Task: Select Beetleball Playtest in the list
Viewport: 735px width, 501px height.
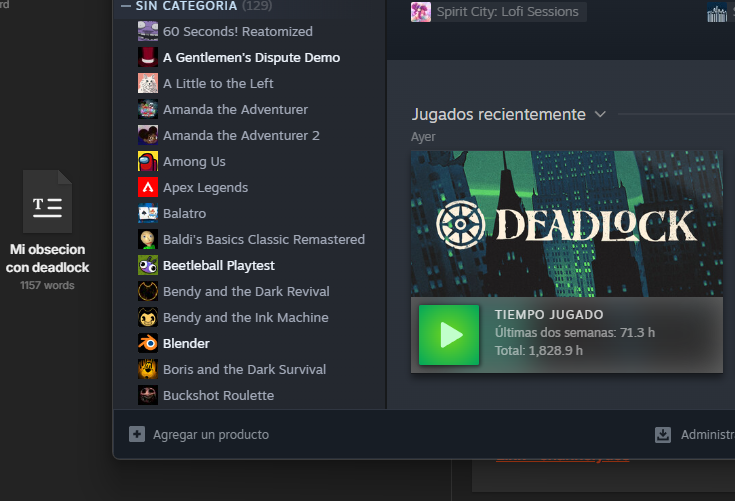Action: (x=218, y=265)
